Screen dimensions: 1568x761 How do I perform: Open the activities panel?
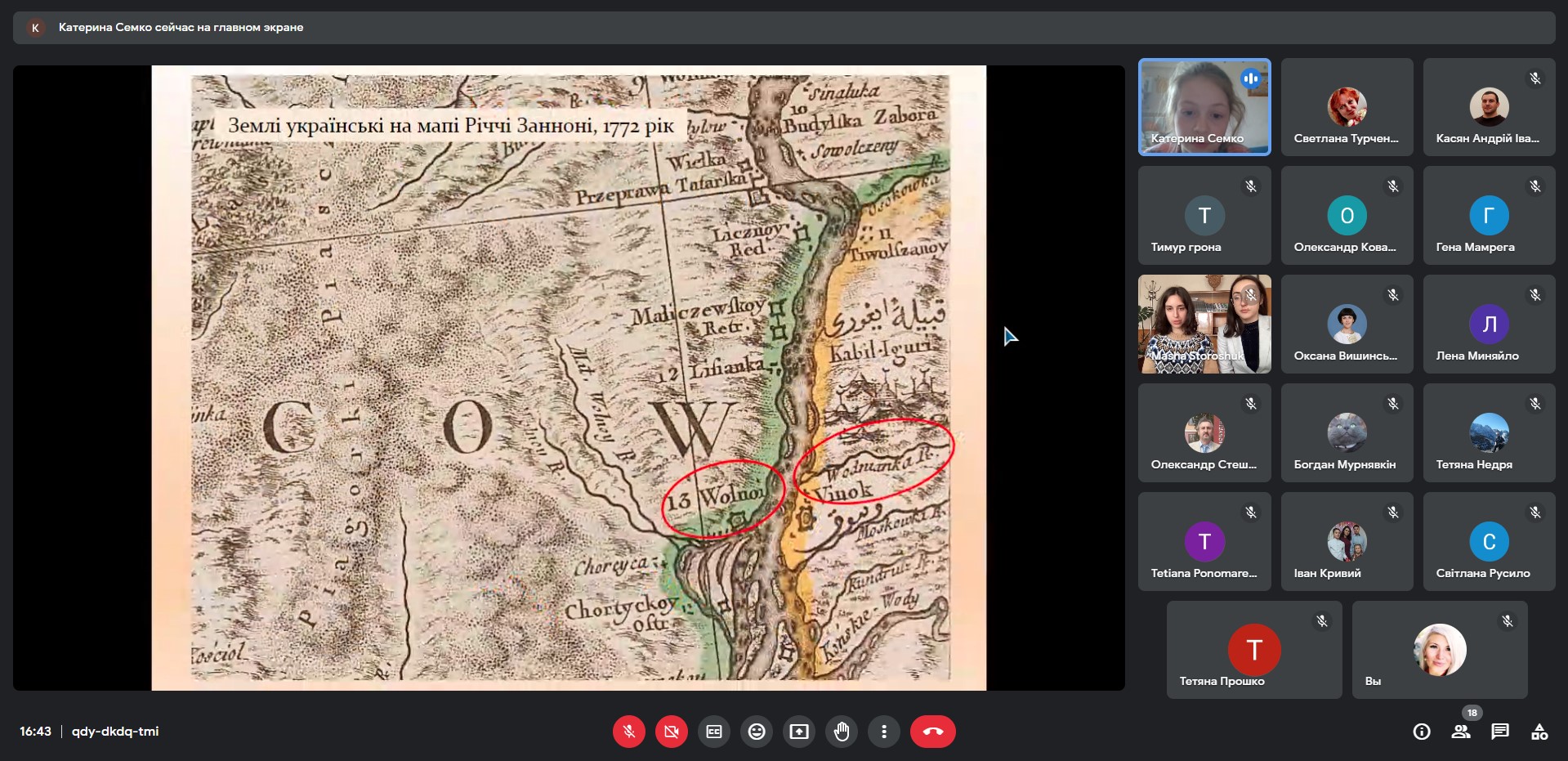click(x=1539, y=732)
